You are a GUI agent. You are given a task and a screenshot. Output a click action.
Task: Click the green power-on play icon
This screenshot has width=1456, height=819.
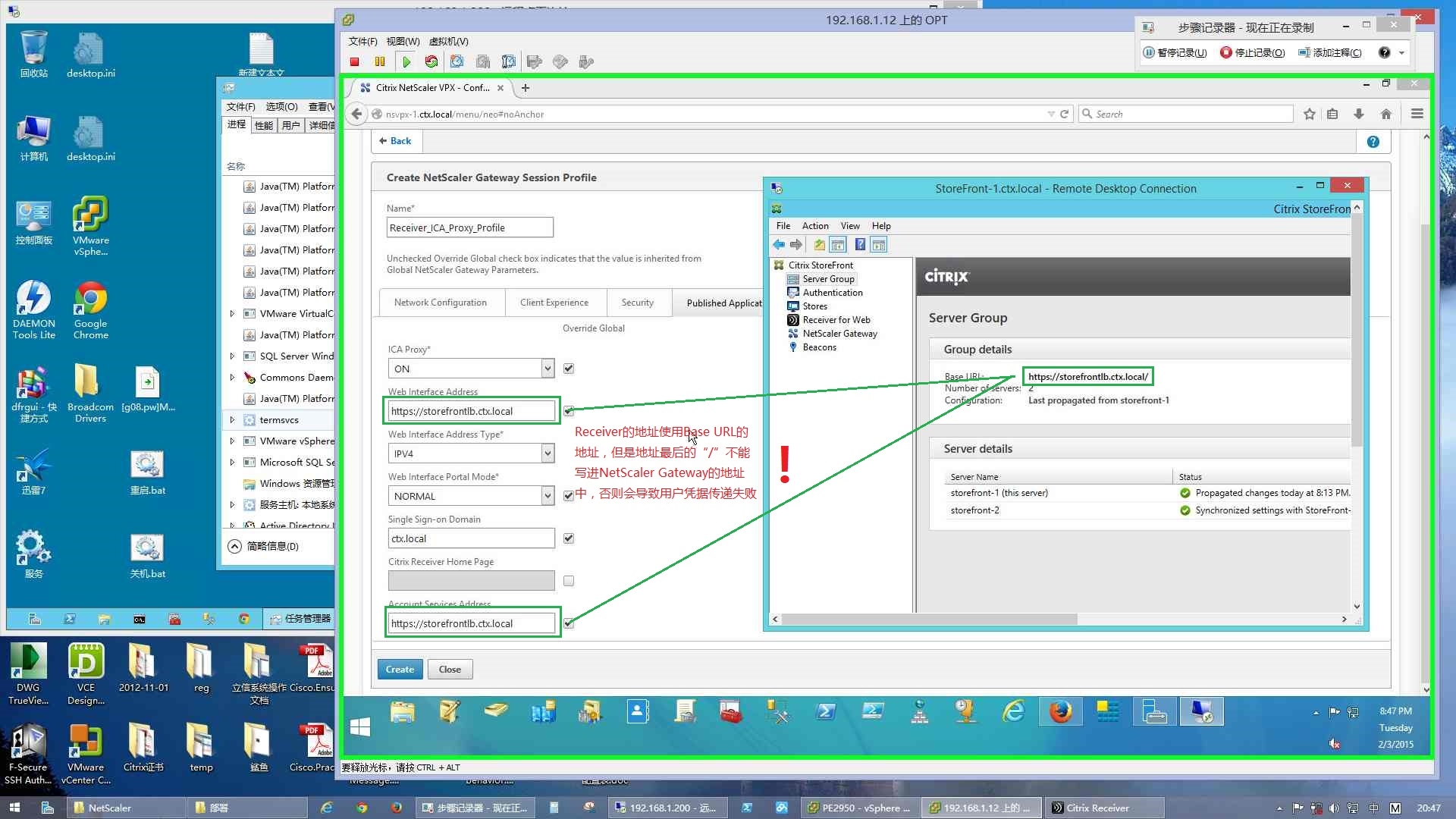[x=406, y=62]
